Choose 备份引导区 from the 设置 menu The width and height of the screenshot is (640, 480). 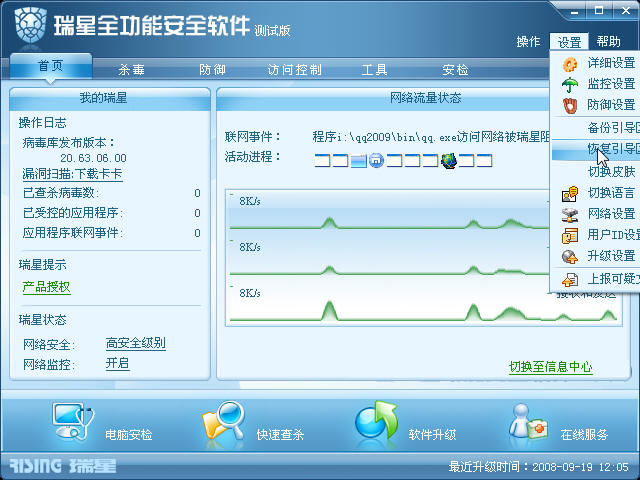596,128
